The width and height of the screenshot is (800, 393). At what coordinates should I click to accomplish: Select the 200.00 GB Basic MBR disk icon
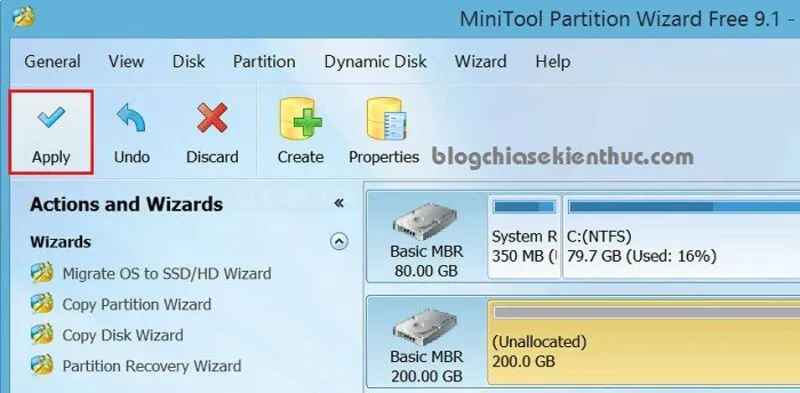[x=426, y=328]
